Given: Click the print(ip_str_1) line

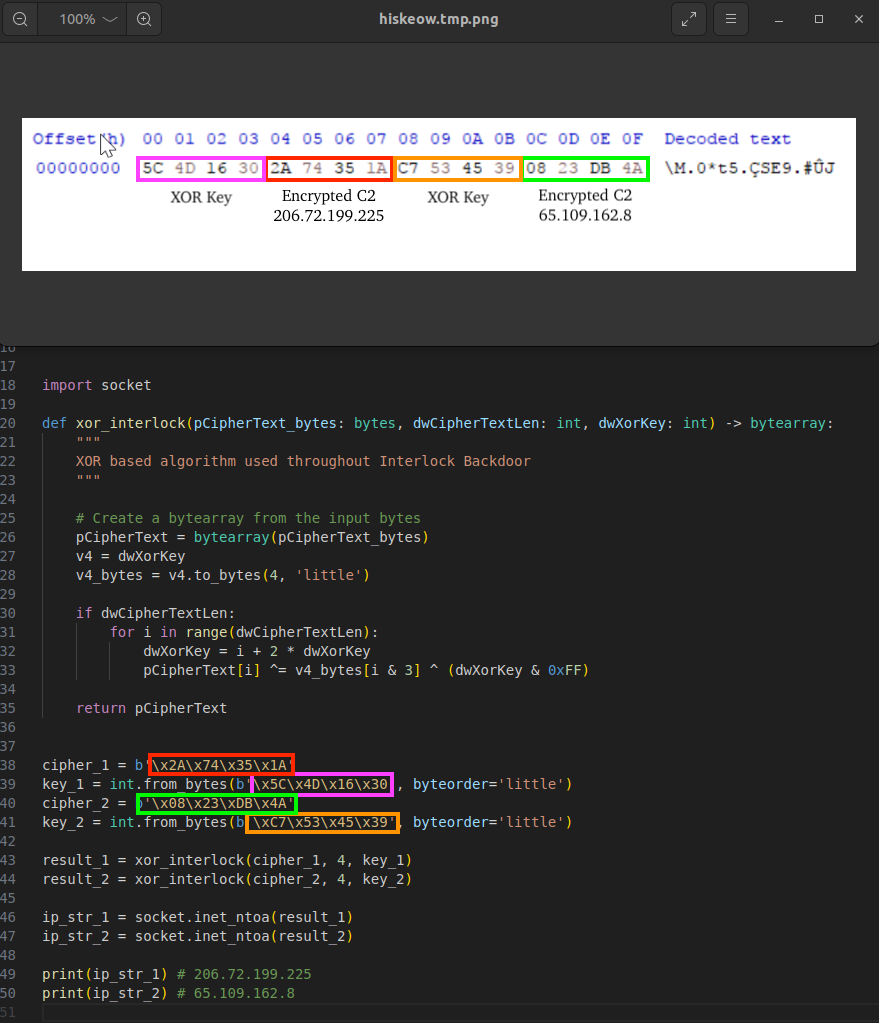Looking at the screenshot, I should (x=177, y=974).
